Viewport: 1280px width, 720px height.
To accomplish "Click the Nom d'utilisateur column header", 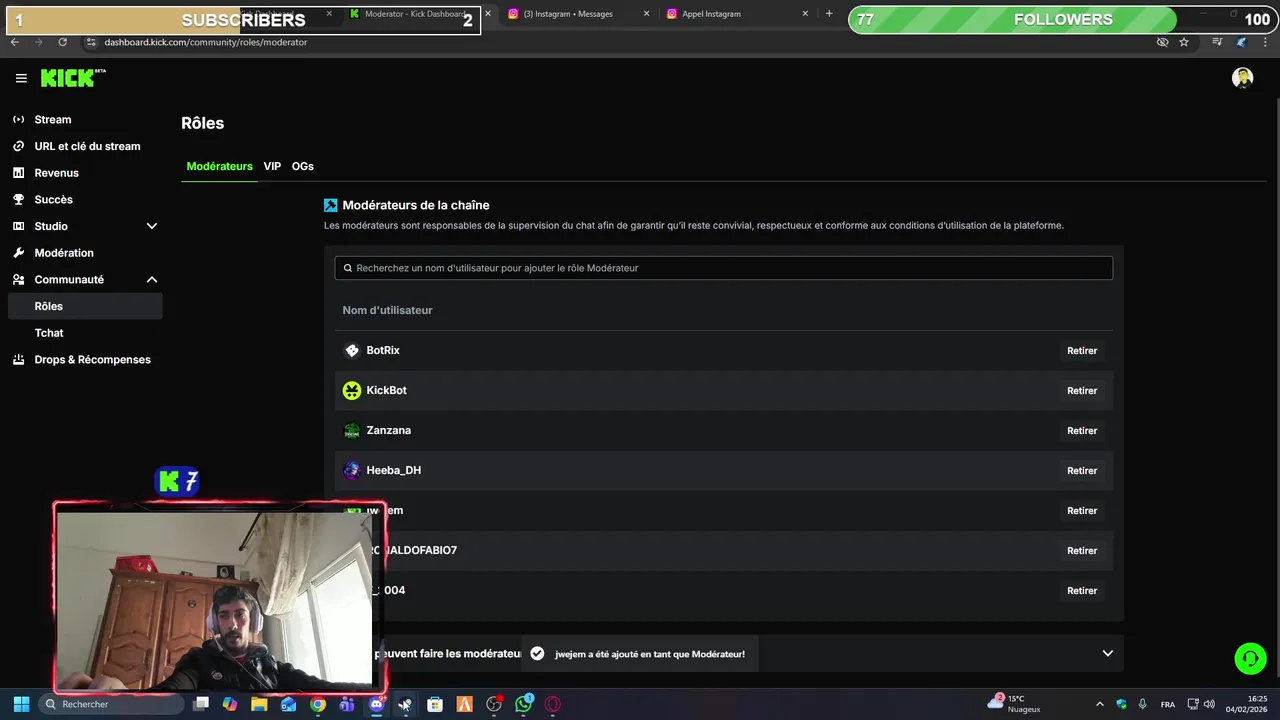I will pyautogui.click(x=388, y=310).
